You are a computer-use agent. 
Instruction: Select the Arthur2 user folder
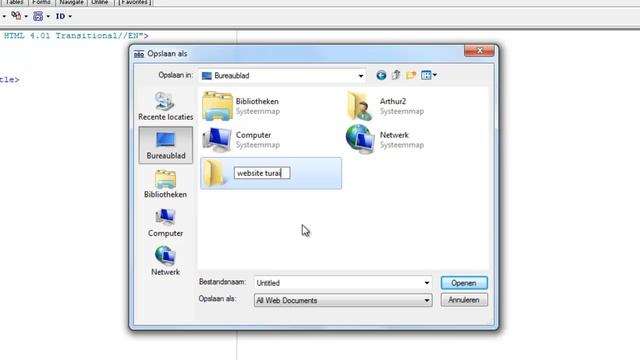(385, 106)
